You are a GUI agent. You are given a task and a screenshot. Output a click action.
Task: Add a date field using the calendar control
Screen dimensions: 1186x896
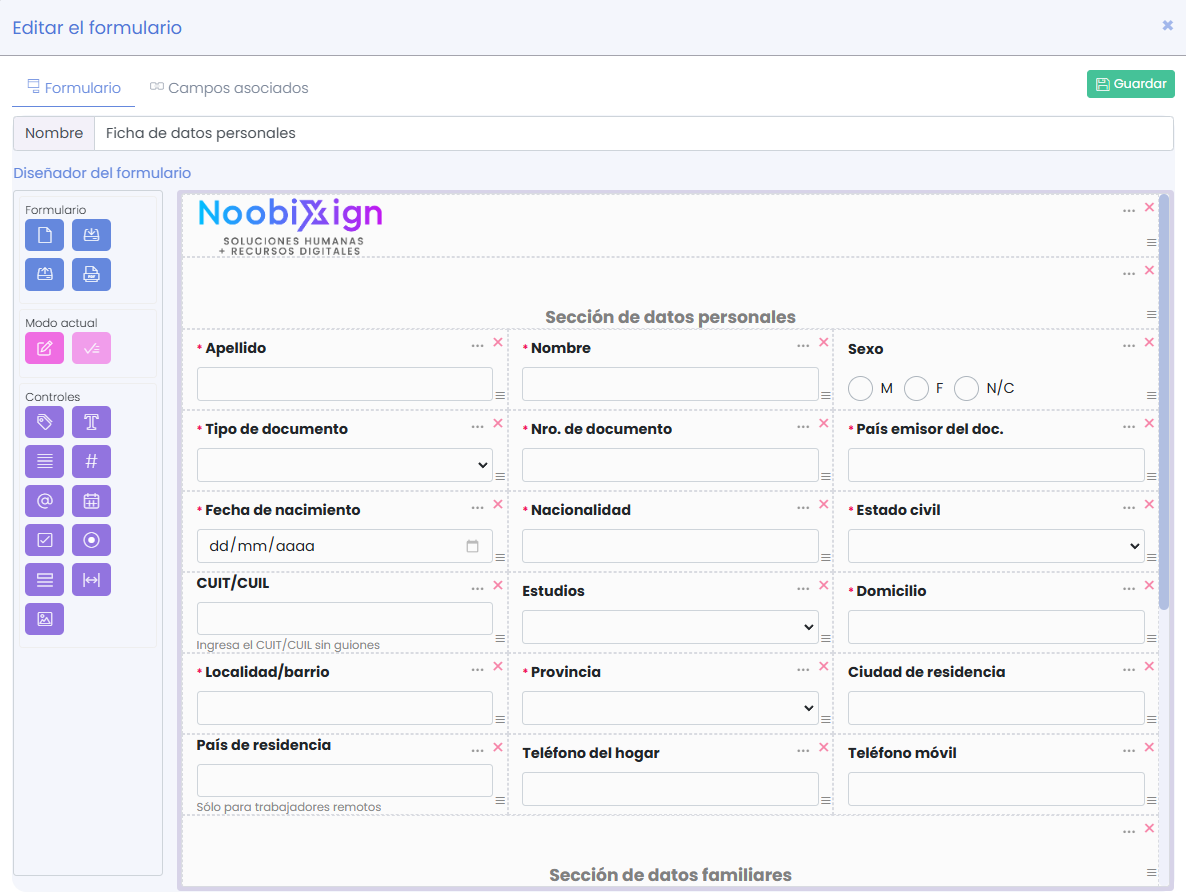click(91, 501)
